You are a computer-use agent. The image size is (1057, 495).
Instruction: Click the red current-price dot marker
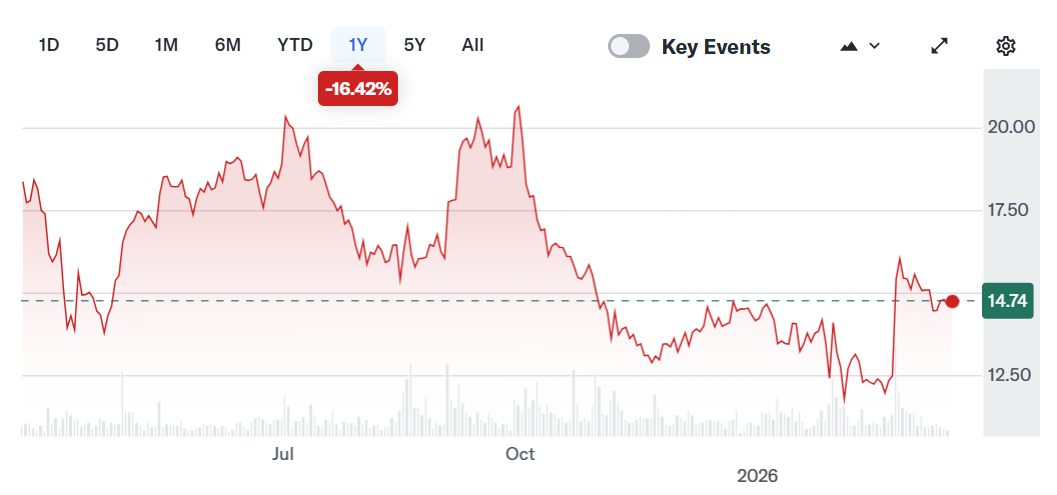point(952,301)
